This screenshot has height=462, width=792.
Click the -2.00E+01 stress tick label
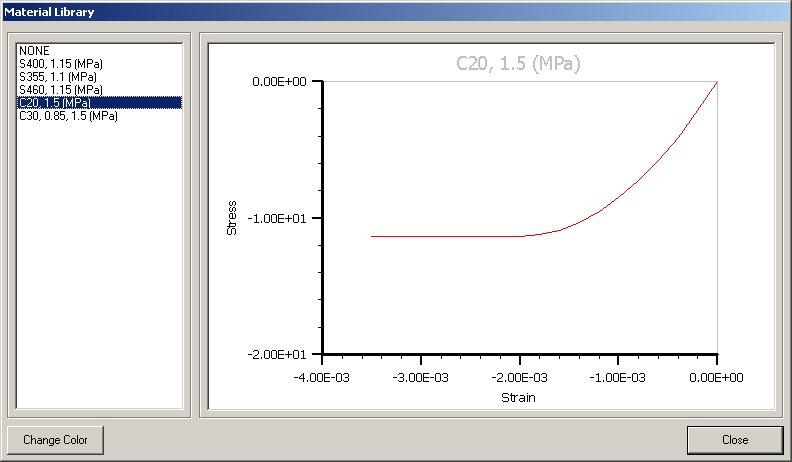coord(280,354)
